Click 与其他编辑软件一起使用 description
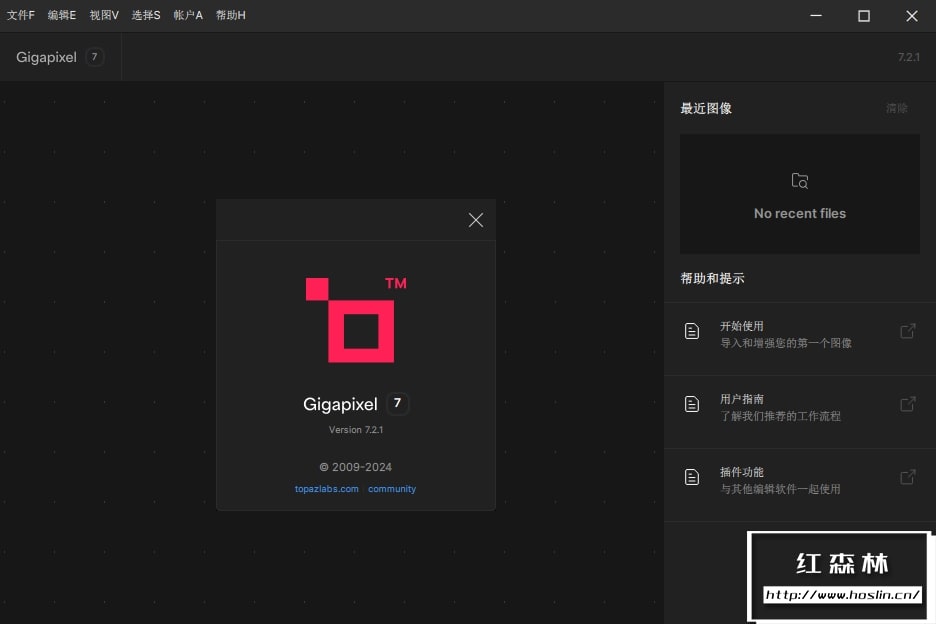 point(780,489)
